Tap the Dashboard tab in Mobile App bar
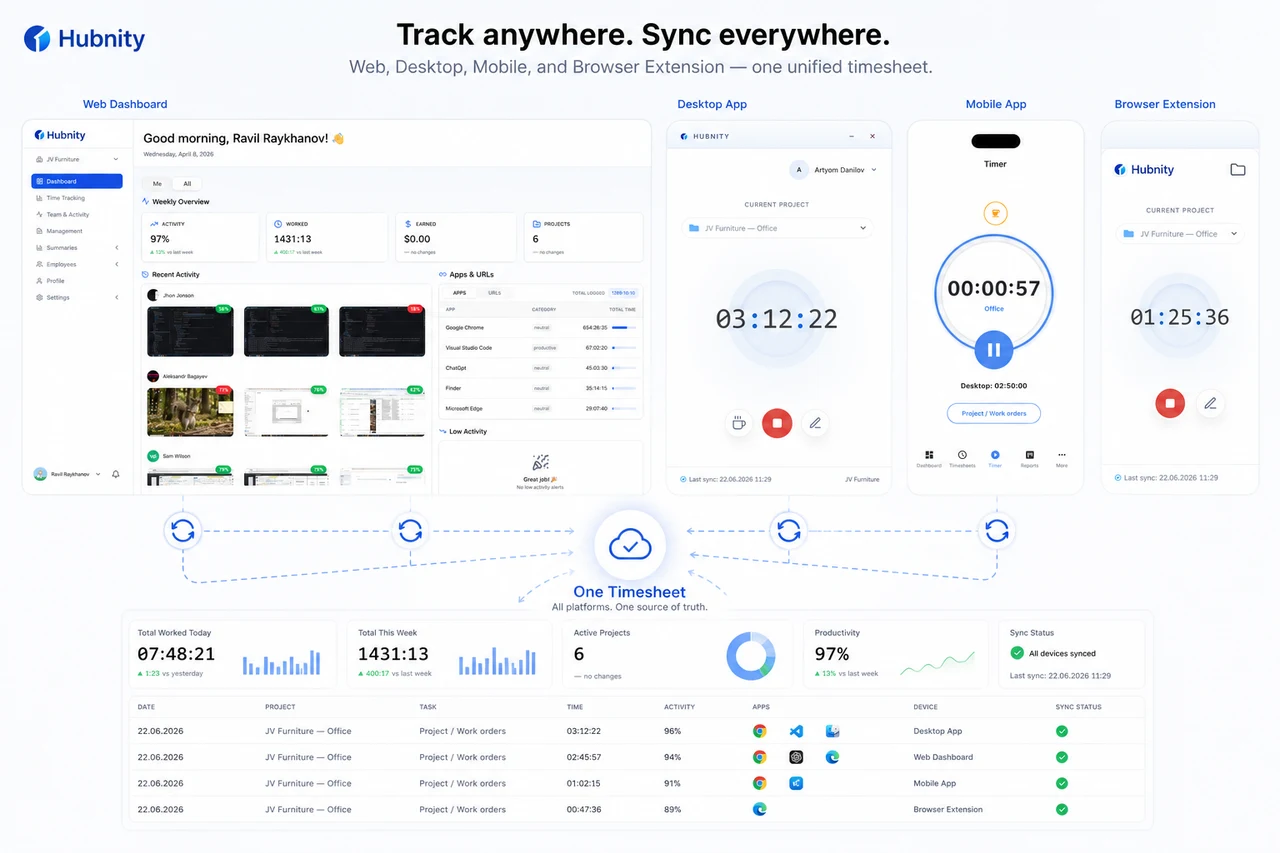 tap(928, 459)
